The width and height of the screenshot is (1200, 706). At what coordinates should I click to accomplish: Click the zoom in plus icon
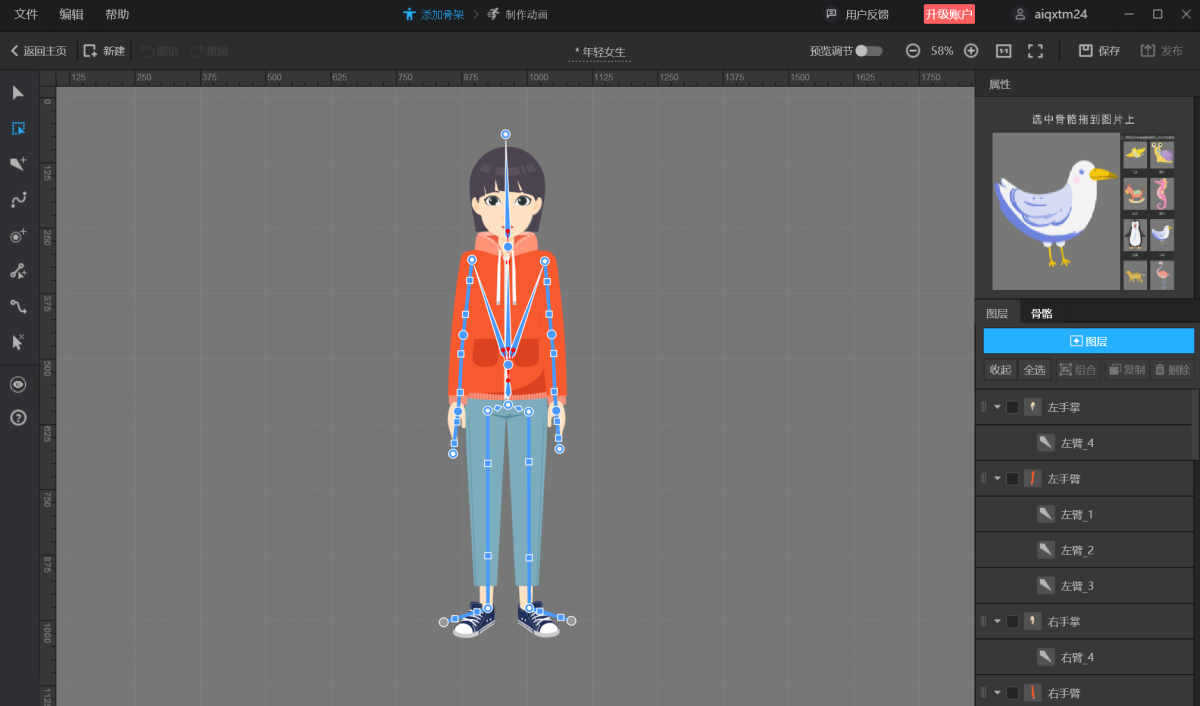point(971,51)
